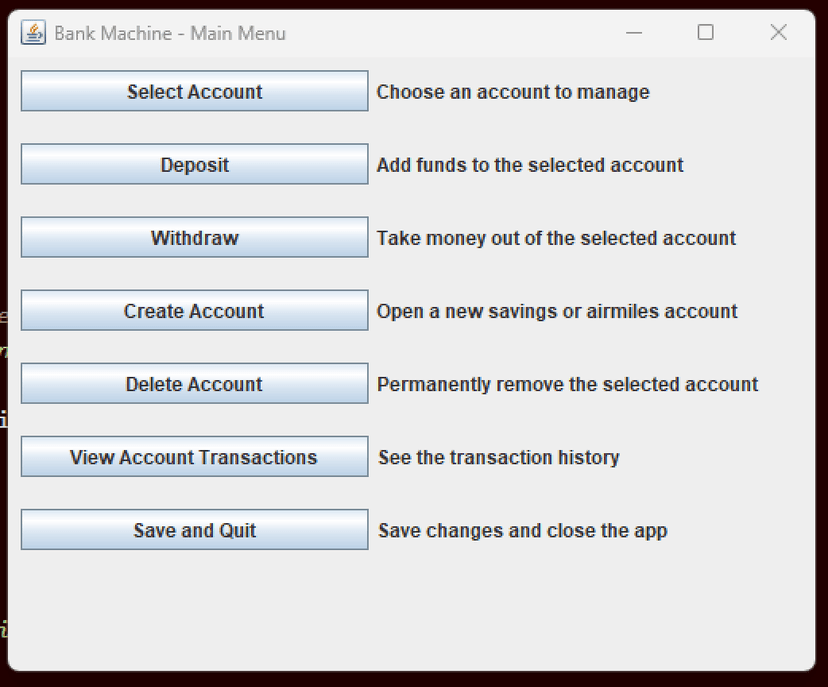The image size is (828, 687).
Task: Select the 'Take money out' description label
Action: click(556, 238)
